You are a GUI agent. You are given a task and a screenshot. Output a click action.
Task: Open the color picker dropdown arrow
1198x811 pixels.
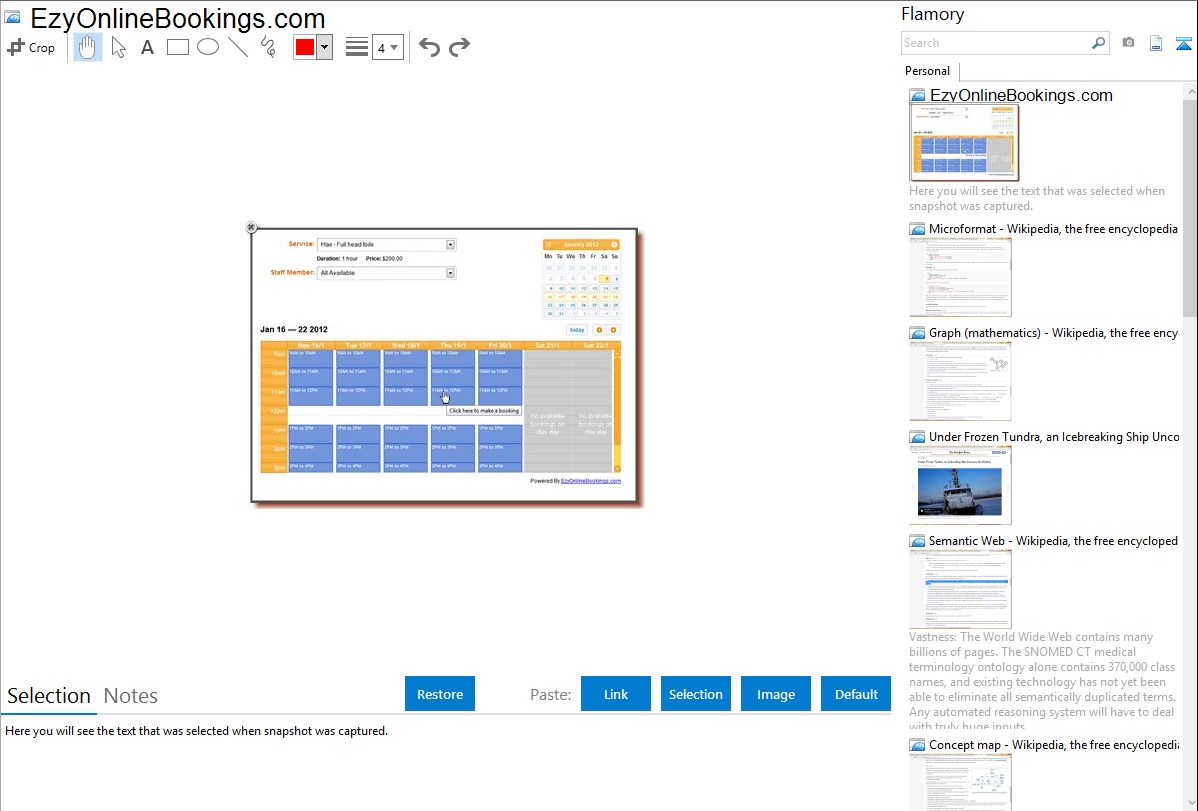(324, 47)
